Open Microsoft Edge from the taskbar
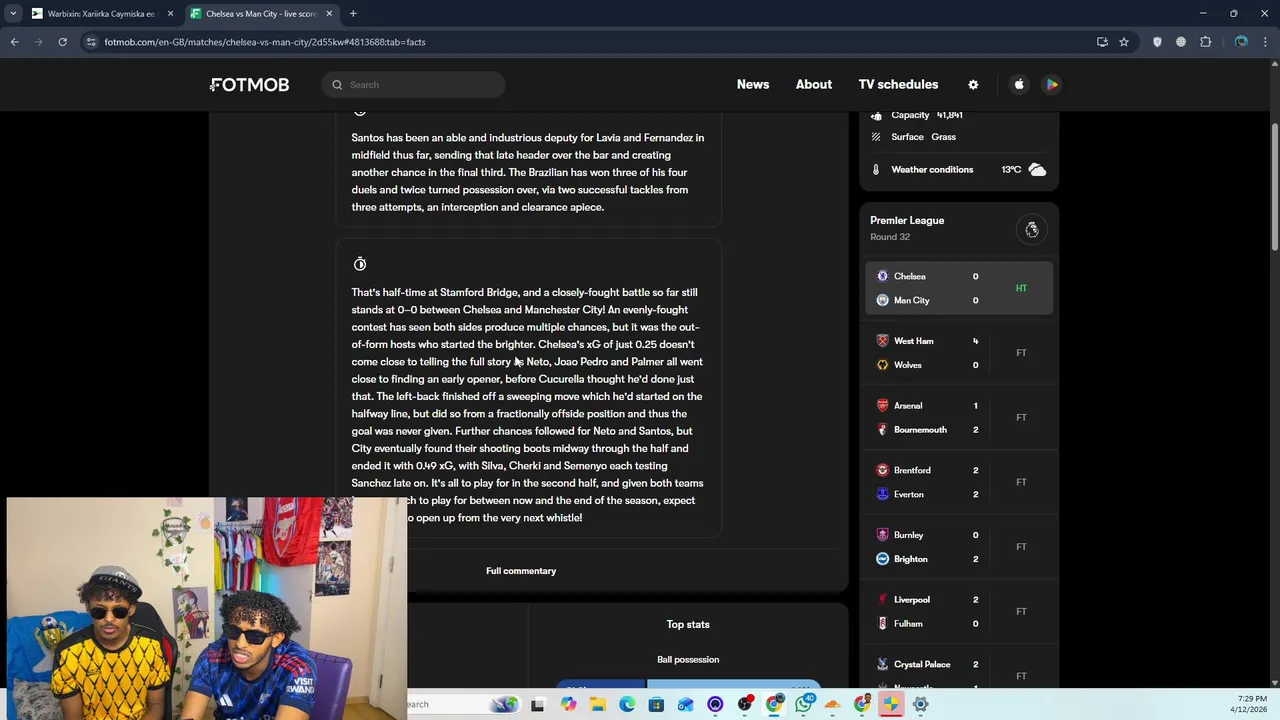Viewport: 1280px width, 720px height. [x=627, y=705]
